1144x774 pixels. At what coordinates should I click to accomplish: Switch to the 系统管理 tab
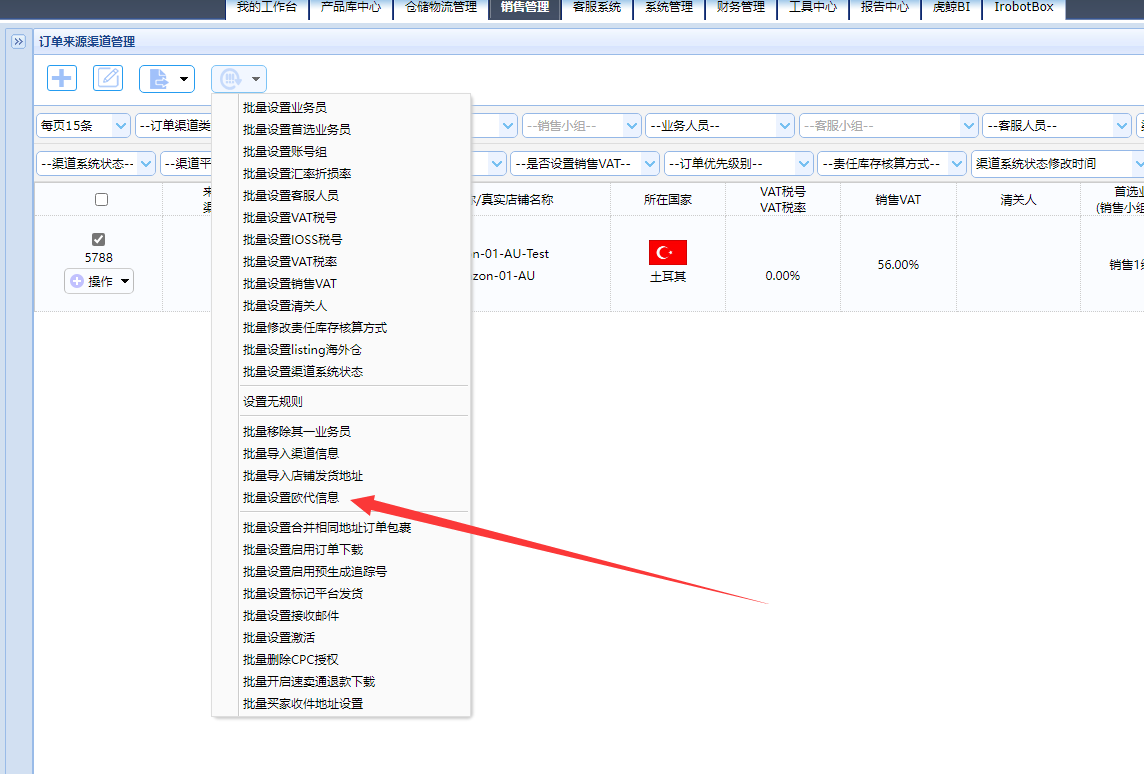coord(668,7)
